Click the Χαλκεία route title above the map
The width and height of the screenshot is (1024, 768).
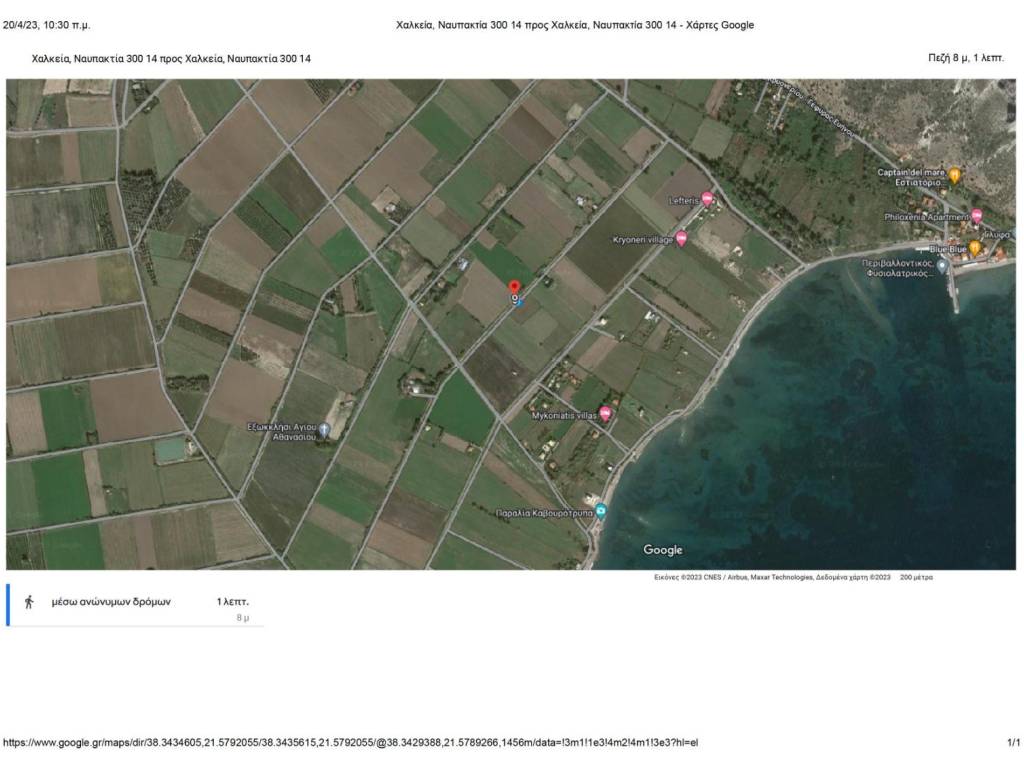(171, 59)
